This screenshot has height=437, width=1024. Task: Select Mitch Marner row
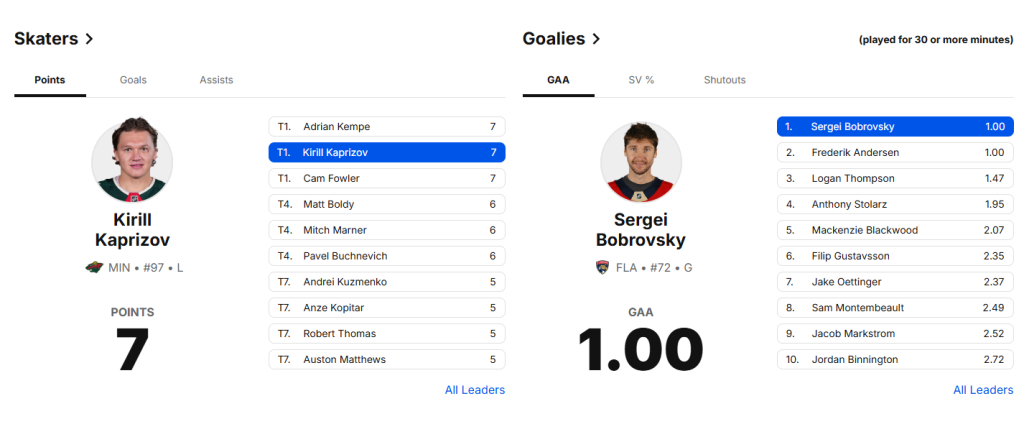click(x=386, y=230)
